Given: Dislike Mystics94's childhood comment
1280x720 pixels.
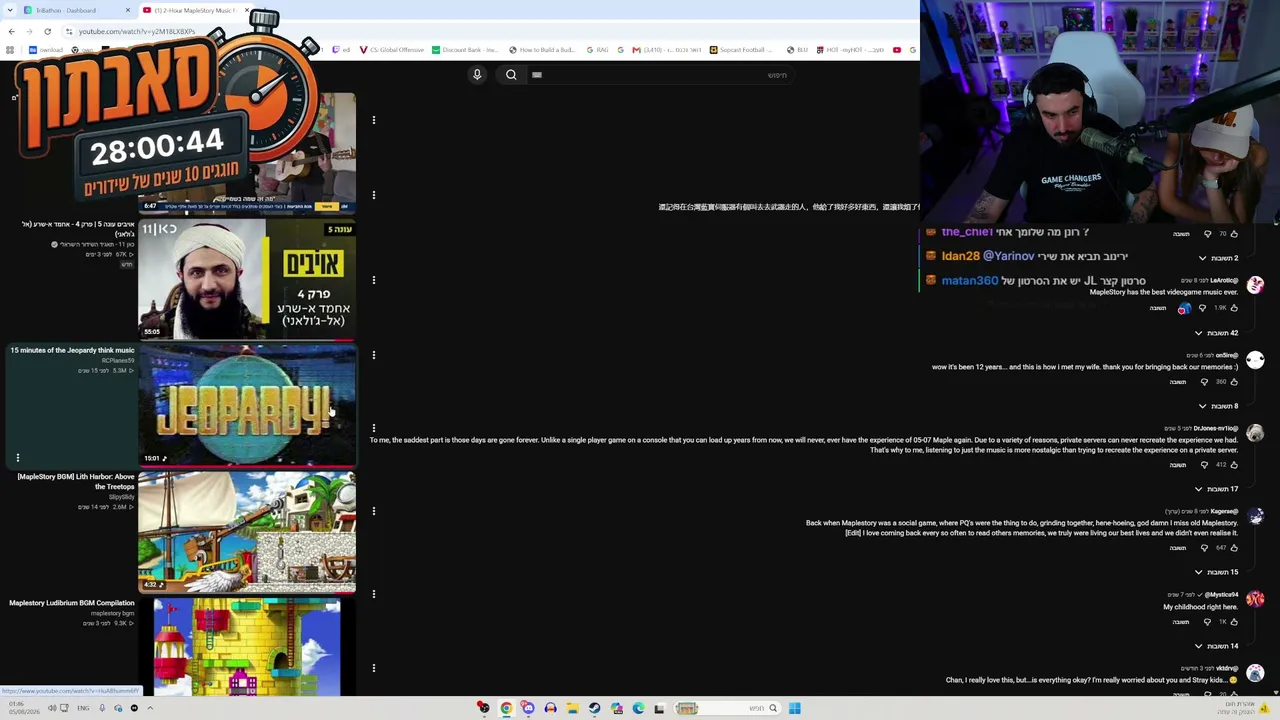Looking at the screenshot, I should [x=1207, y=622].
